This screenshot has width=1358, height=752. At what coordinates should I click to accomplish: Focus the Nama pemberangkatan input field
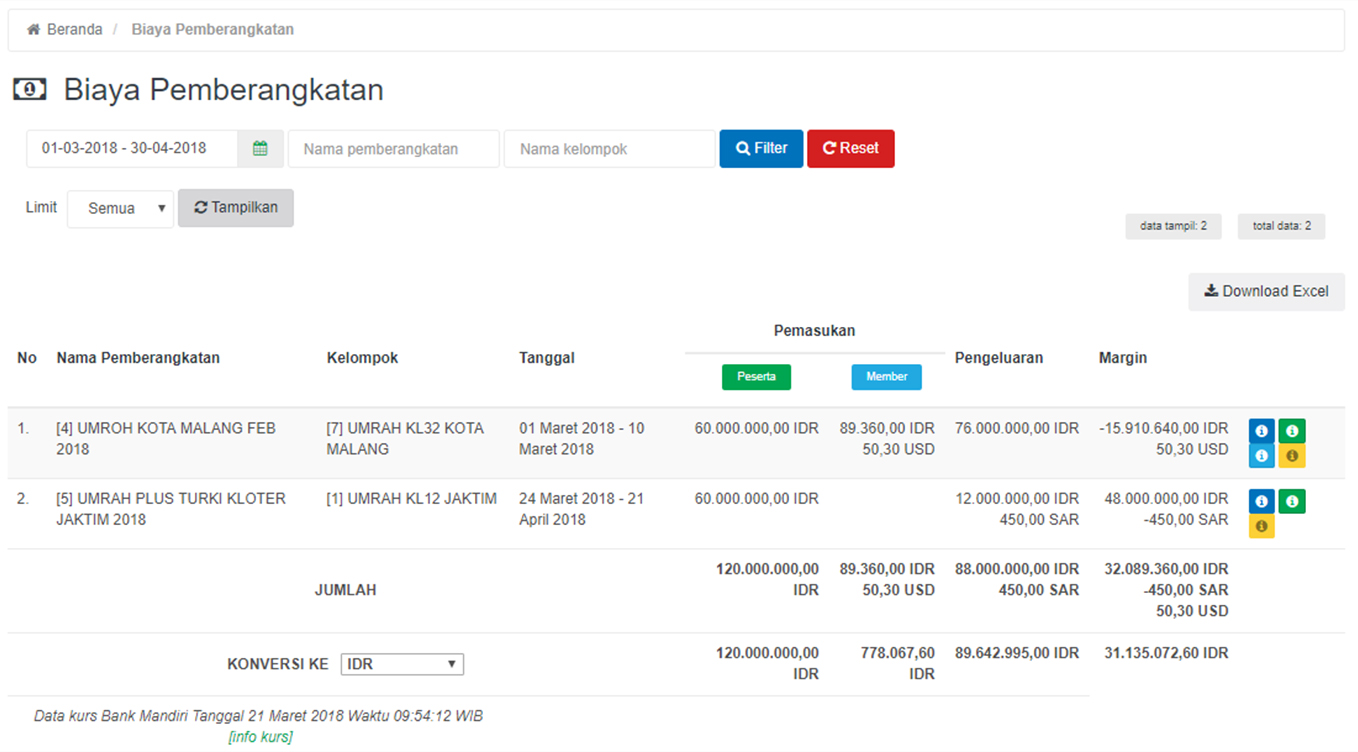pos(393,149)
